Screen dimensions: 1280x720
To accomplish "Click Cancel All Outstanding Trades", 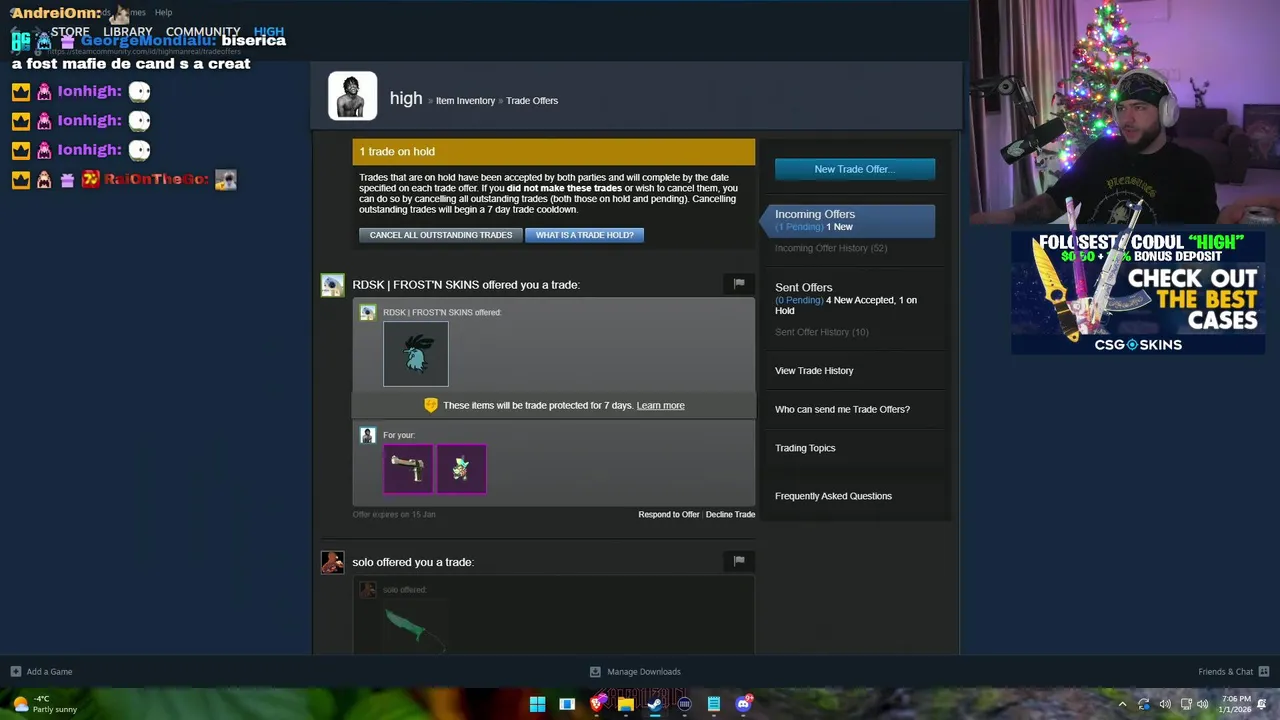I will pos(440,235).
